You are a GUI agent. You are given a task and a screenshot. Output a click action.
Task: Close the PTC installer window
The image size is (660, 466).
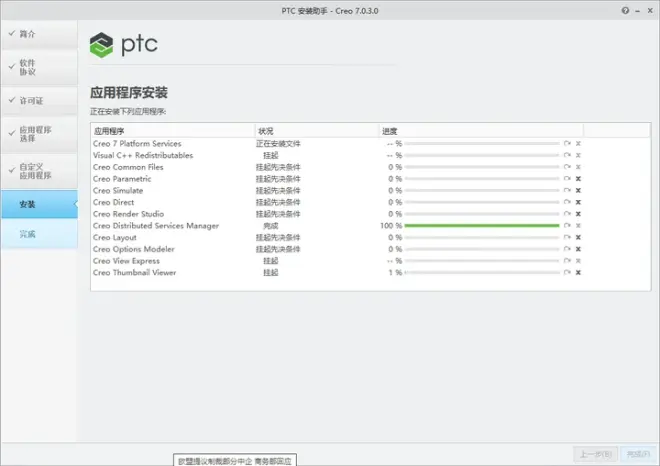pyautogui.click(x=650, y=11)
